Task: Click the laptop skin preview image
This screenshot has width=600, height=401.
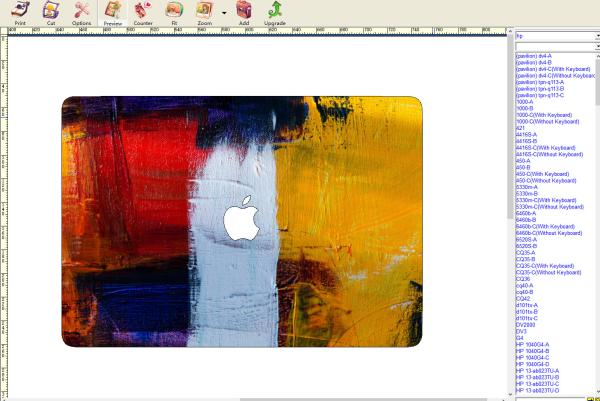Action: [x=242, y=222]
